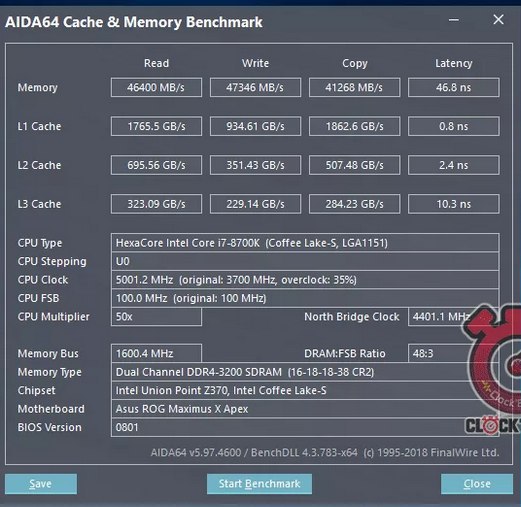Click the Latency column header
This screenshot has height=507, width=521.
(454, 63)
